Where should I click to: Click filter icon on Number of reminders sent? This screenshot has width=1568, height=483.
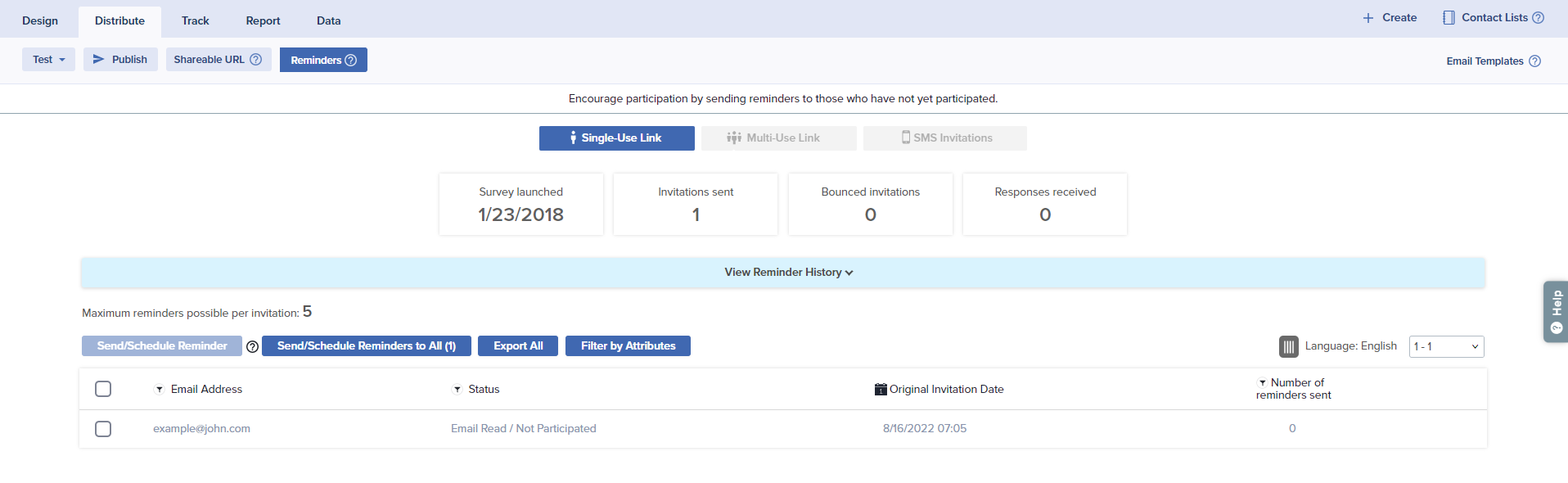1263,383
